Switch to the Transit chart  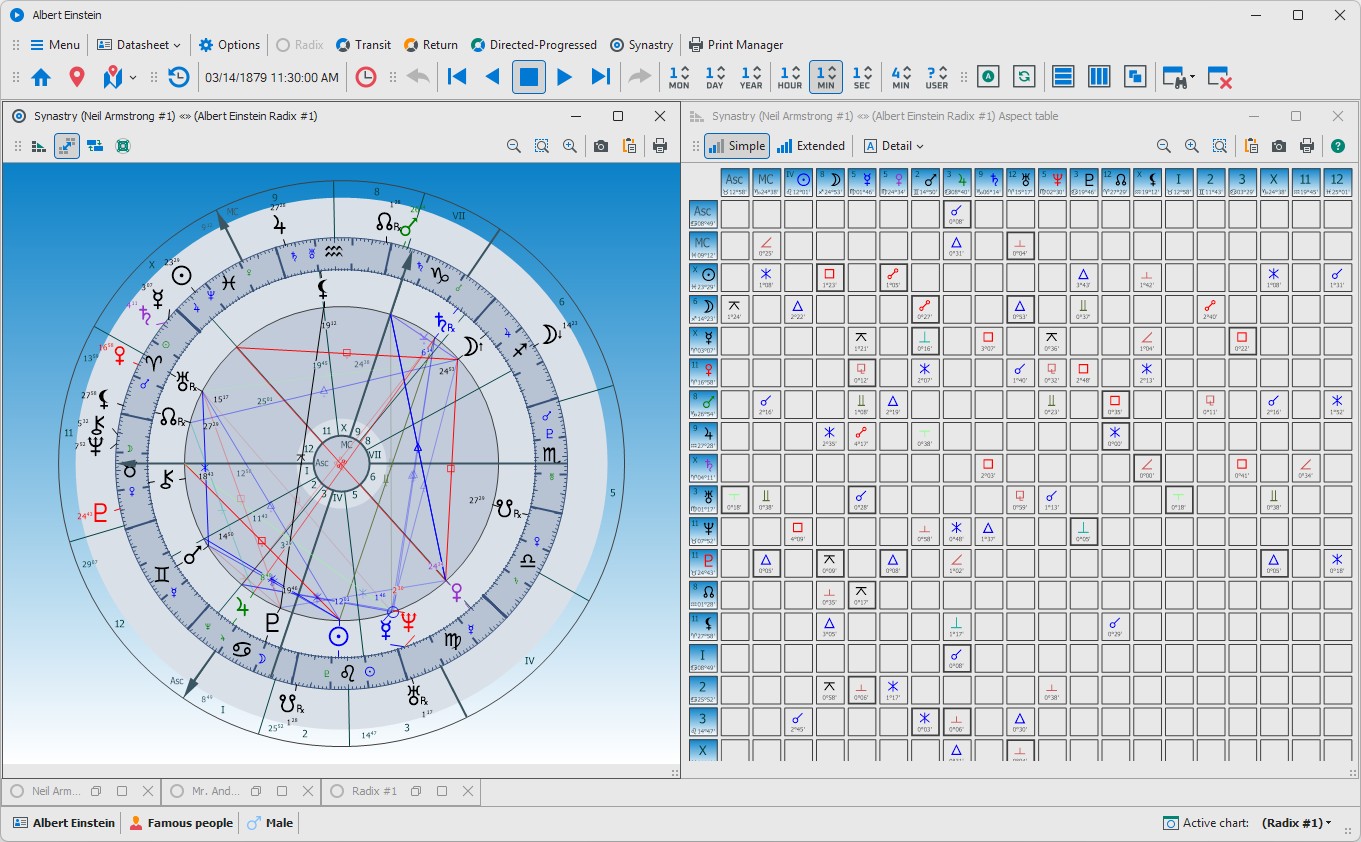coord(364,45)
